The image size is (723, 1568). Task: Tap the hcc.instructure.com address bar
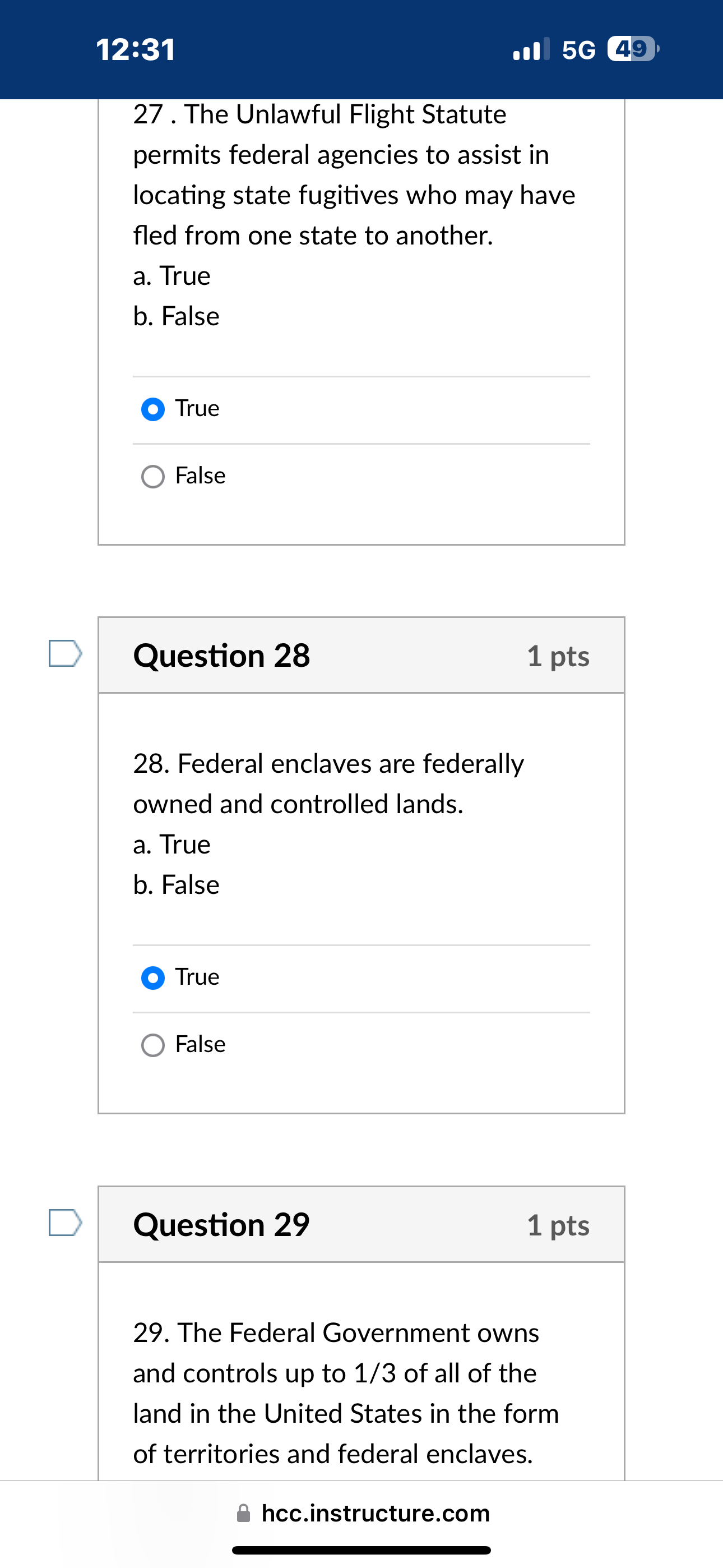pyautogui.click(x=375, y=1512)
